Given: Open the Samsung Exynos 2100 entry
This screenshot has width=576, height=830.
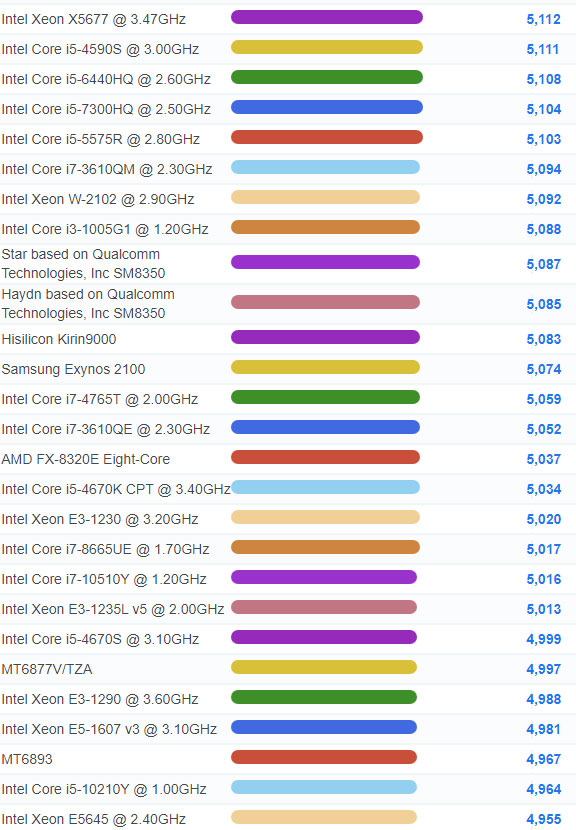Looking at the screenshot, I should click(x=73, y=369).
